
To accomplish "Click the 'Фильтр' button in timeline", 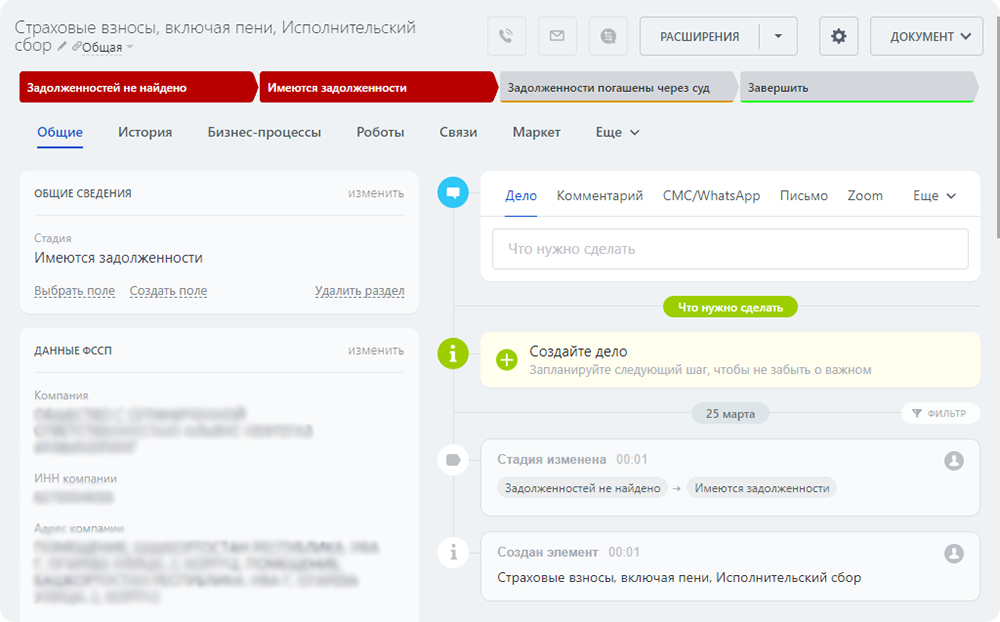I will pos(940,413).
